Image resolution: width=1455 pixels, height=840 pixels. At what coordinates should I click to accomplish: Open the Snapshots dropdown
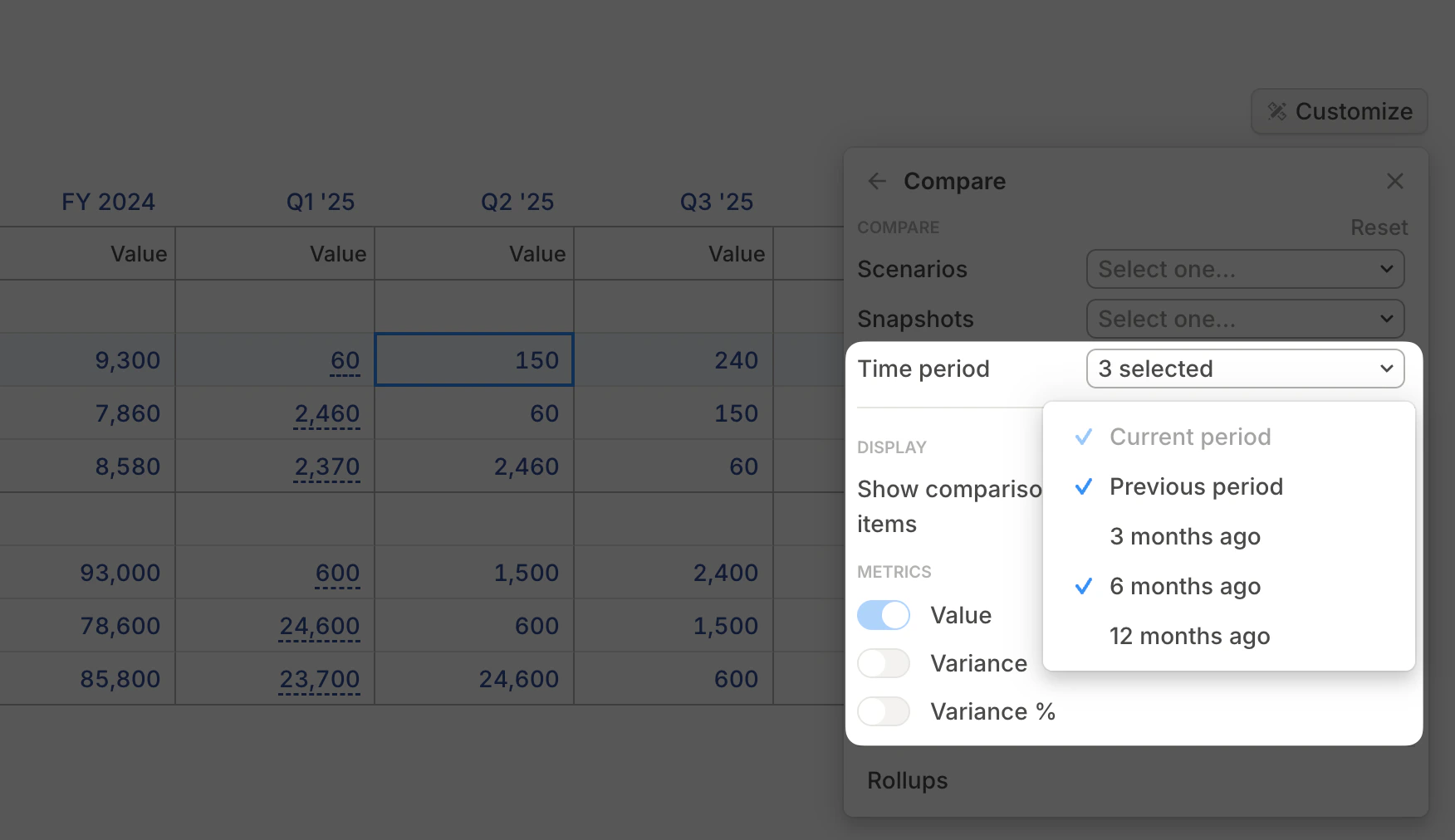pos(1244,319)
